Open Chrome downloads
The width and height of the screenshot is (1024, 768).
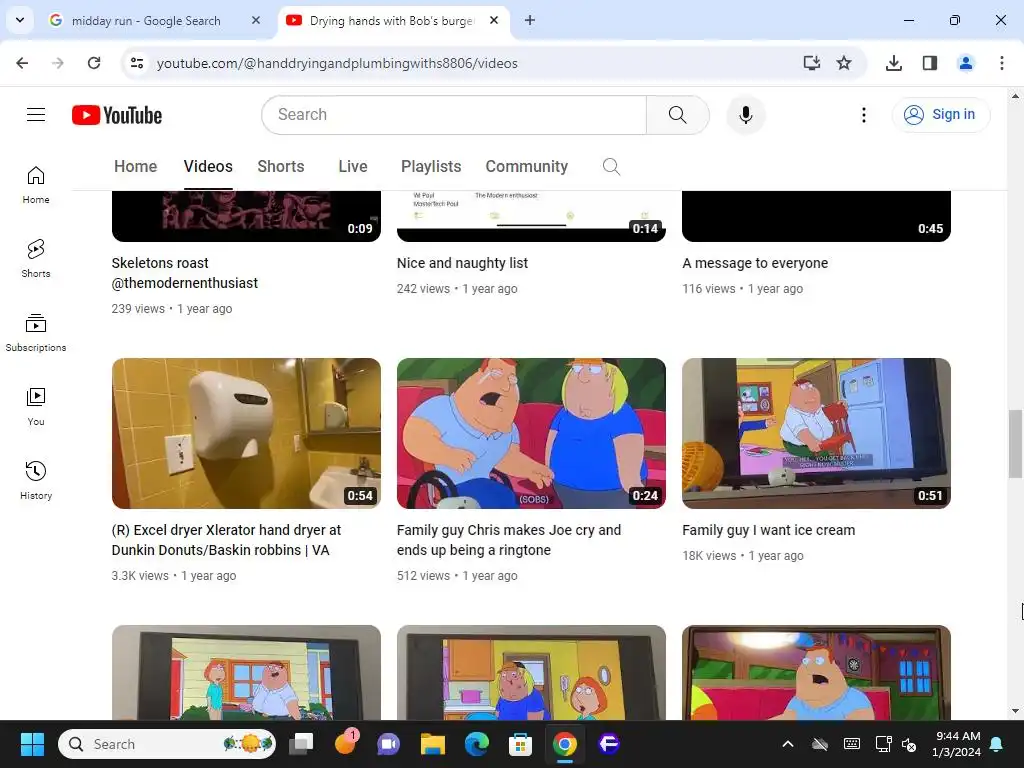pos(894,63)
